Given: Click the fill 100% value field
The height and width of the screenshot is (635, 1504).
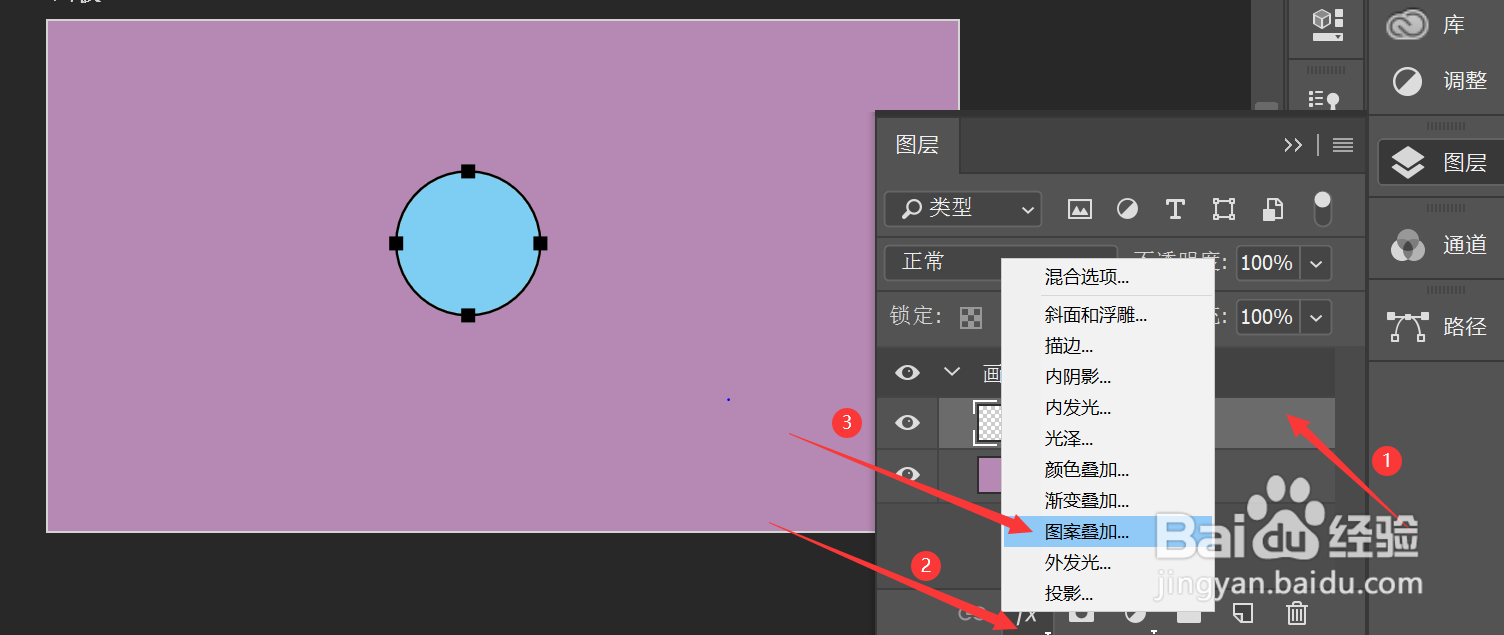Looking at the screenshot, I should pyautogui.click(x=1269, y=317).
